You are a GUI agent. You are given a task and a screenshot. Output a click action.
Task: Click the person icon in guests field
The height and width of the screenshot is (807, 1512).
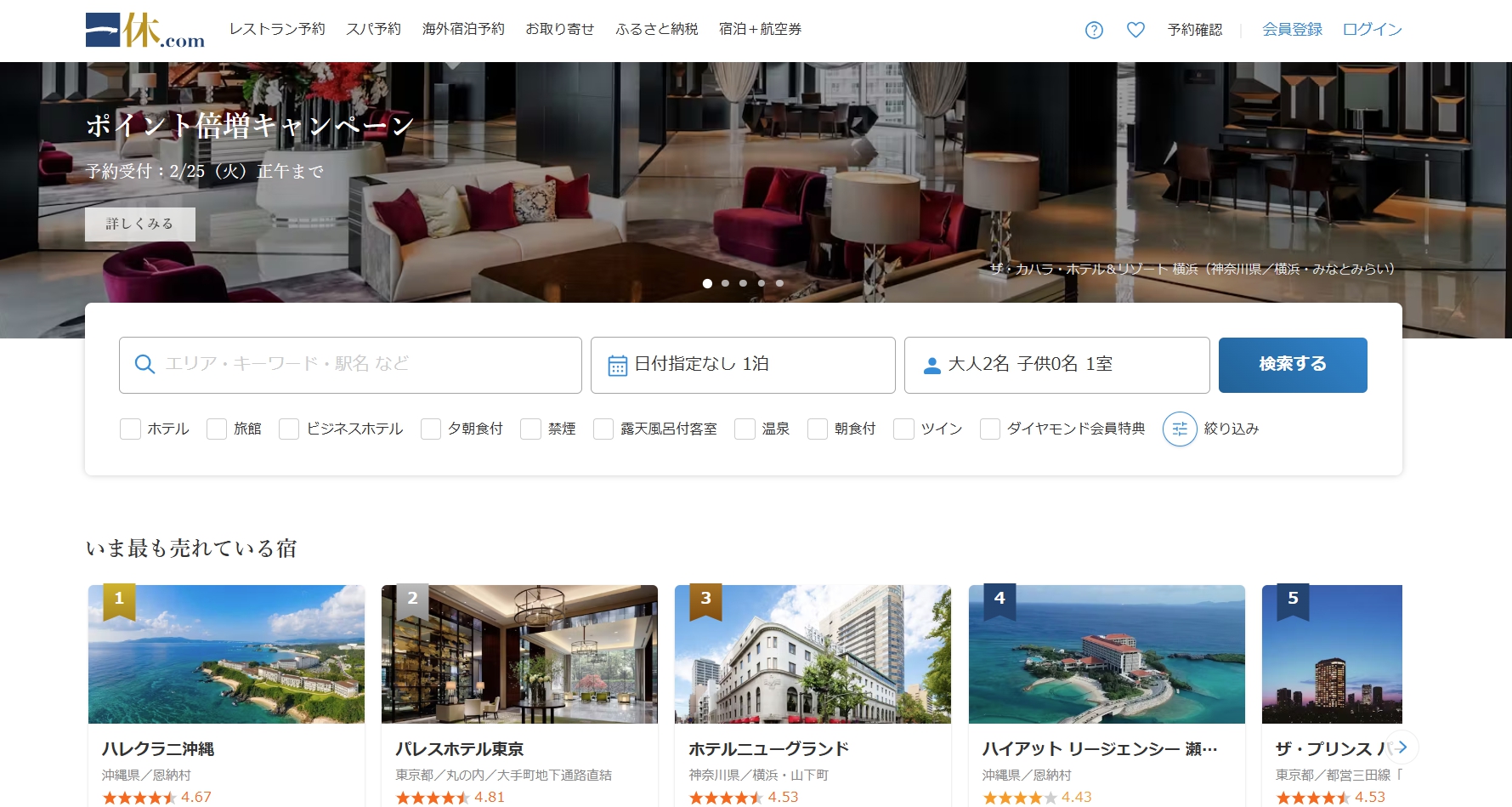pos(932,366)
